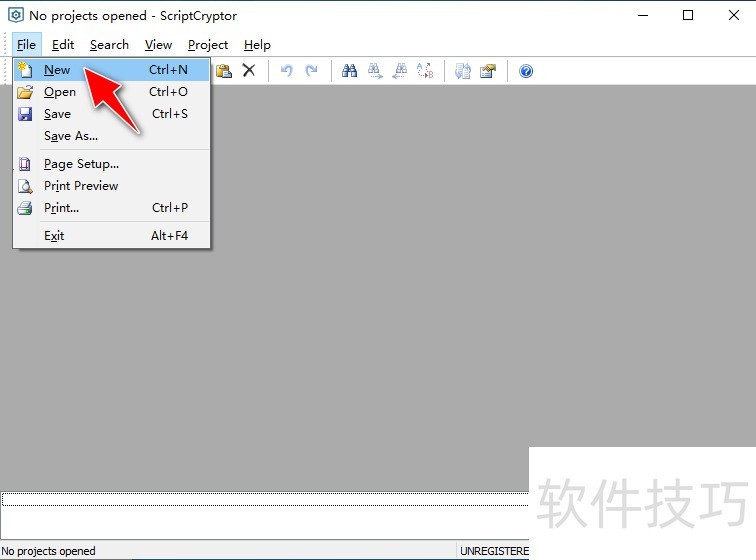This screenshot has width=756, height=560.
Task: Close the ScriptCryptor window
Action: pos(734,15)
